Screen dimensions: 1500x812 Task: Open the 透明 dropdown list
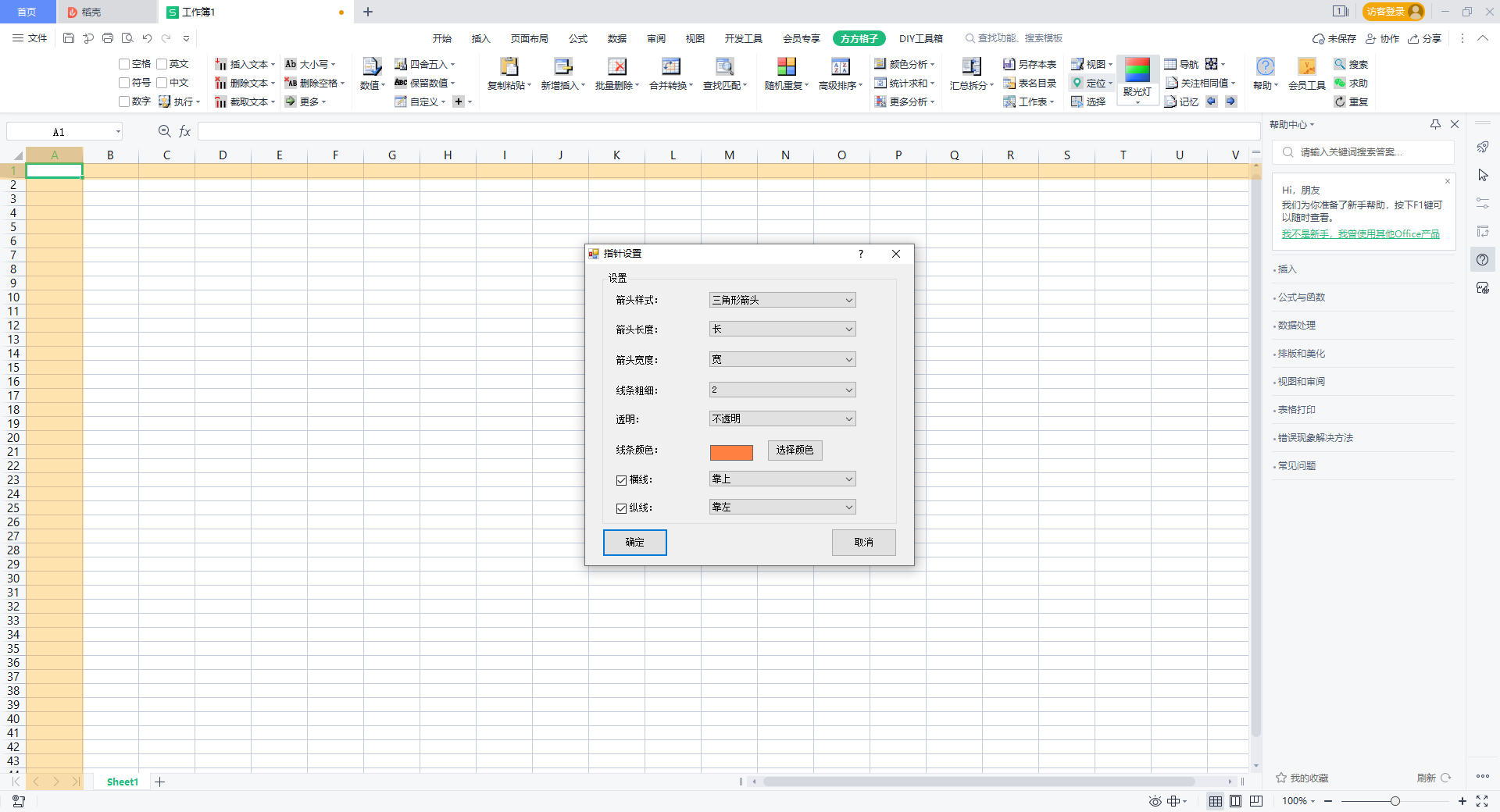click(782, 419)
